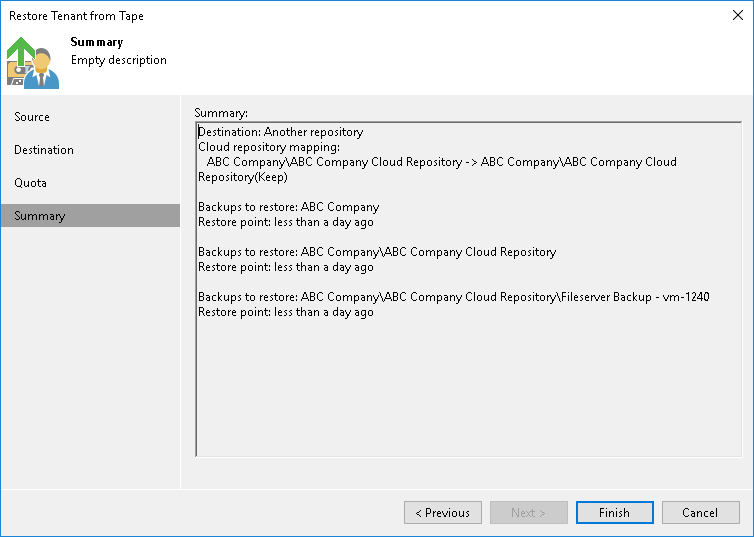Image resolution: width=754 pixels, height=537 pixels.
Task: Click the 'Repository(Keep)' text
Action: point(243,177)
